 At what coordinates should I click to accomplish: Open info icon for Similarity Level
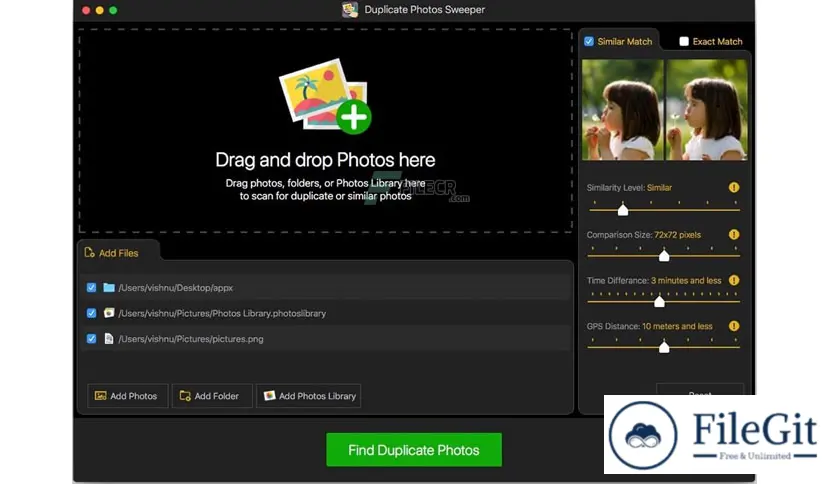click(734, 187)
